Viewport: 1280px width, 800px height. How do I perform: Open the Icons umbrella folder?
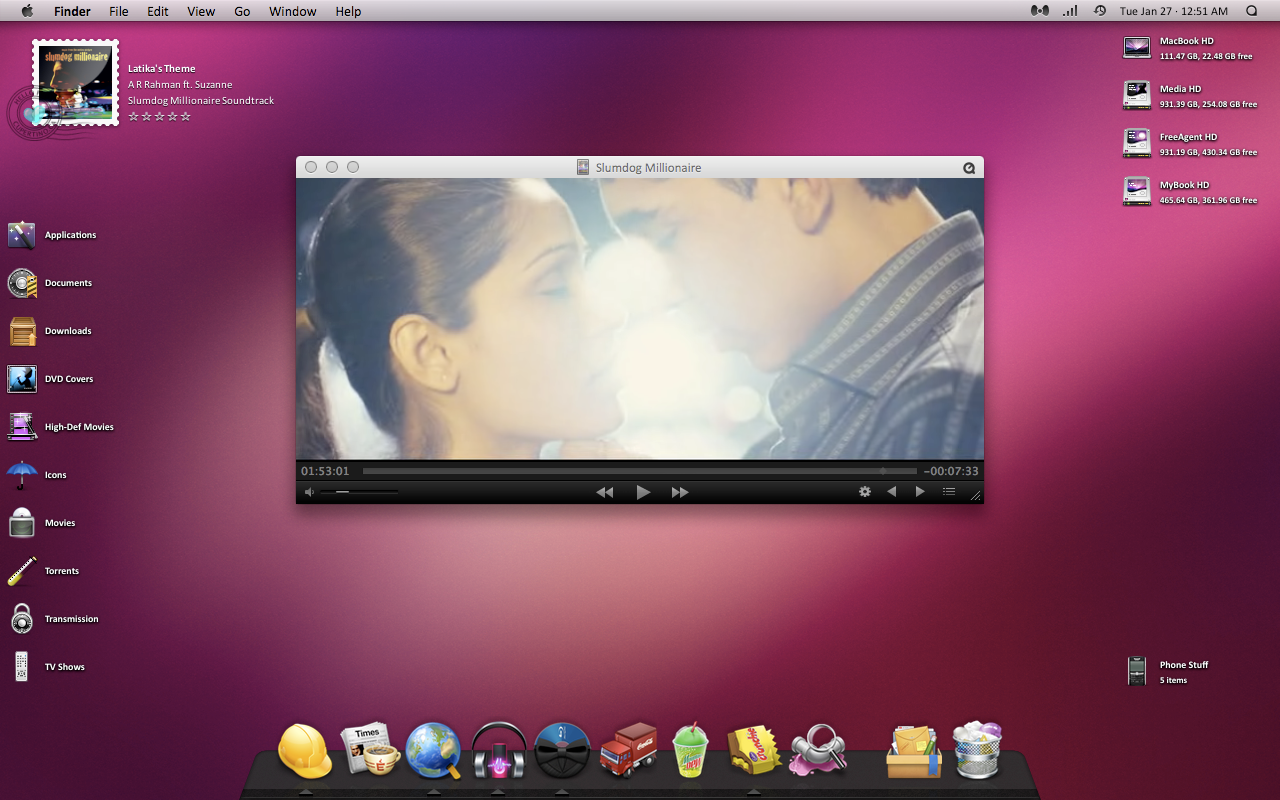pos(22,475)
